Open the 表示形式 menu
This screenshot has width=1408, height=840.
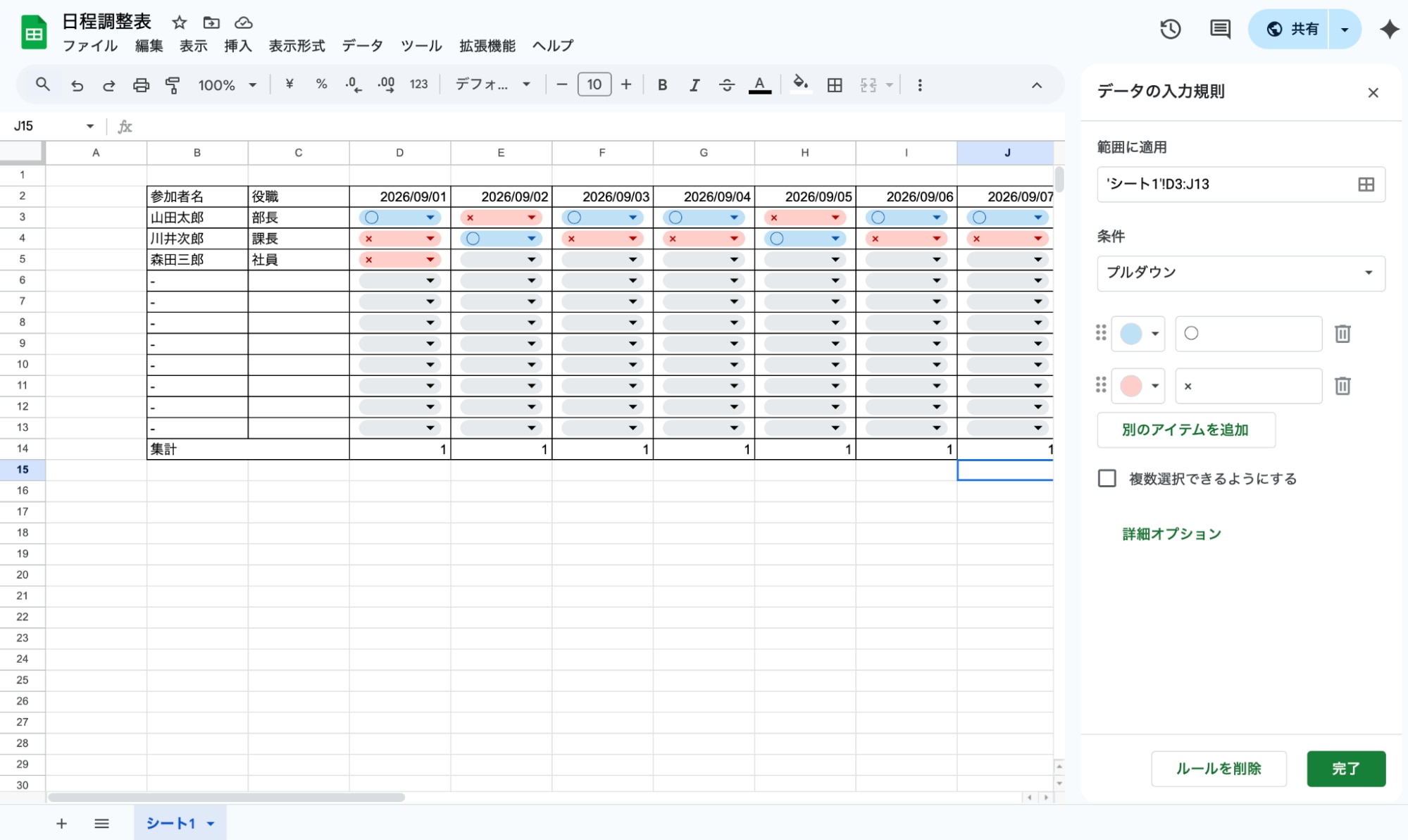[x=297, y=46]
